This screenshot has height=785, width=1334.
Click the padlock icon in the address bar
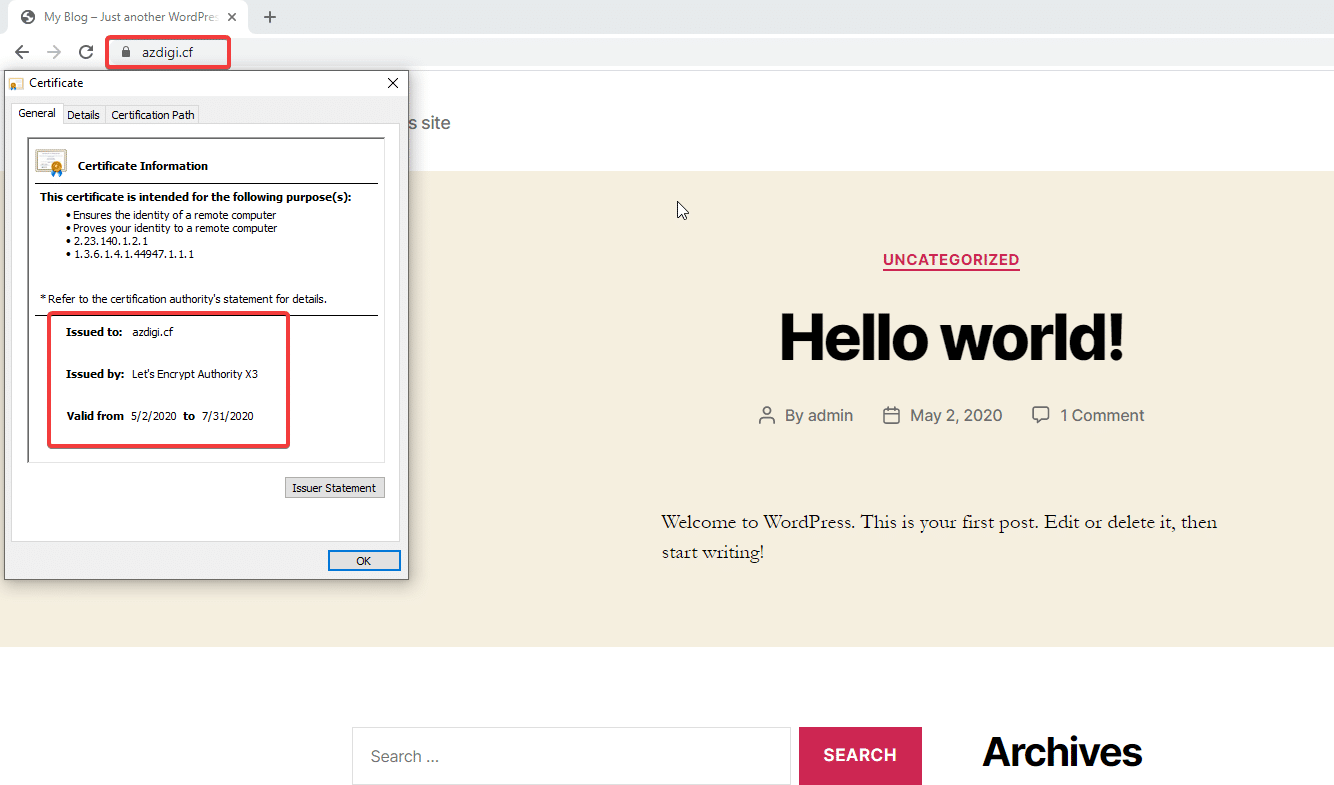coord(125,51)
